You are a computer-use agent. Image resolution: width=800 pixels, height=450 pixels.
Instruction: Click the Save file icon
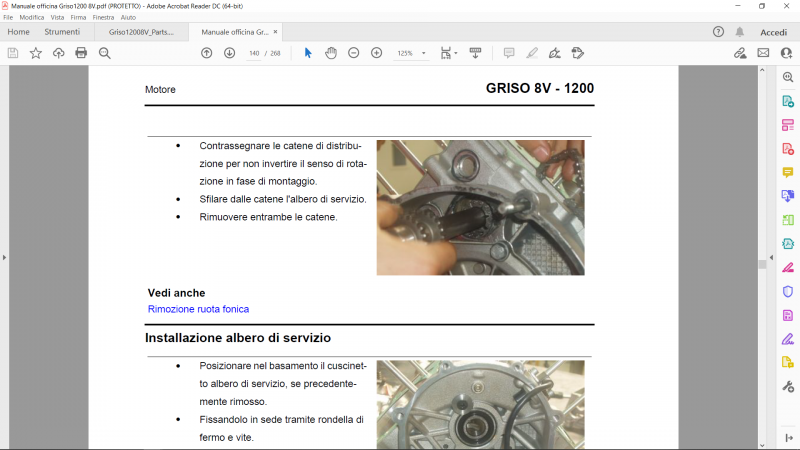click(x=13, y=53)
